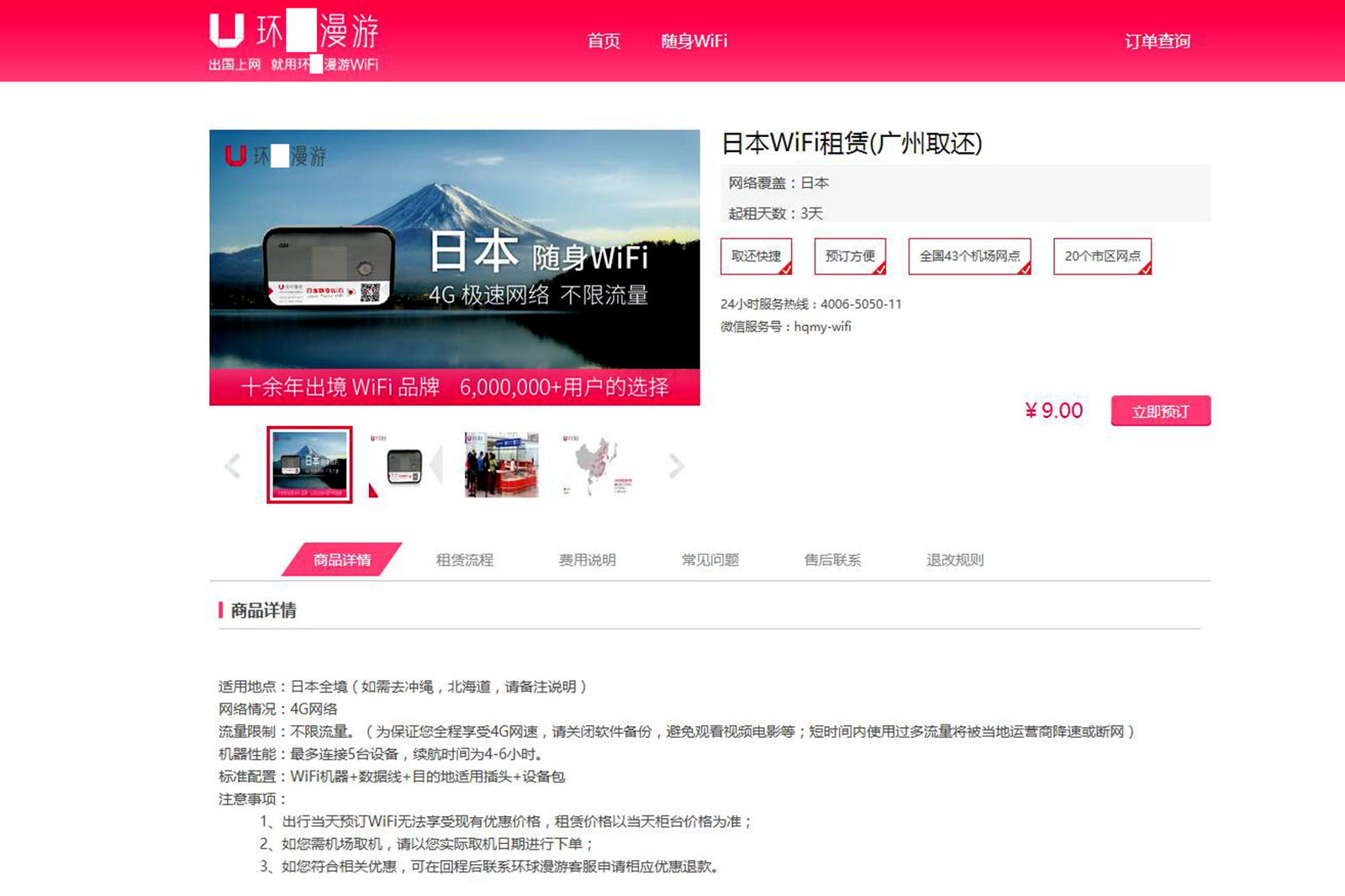Click the U logo in the header
Screen dimensions: 1345x896
pyautogui.click(x=226, y=30)
